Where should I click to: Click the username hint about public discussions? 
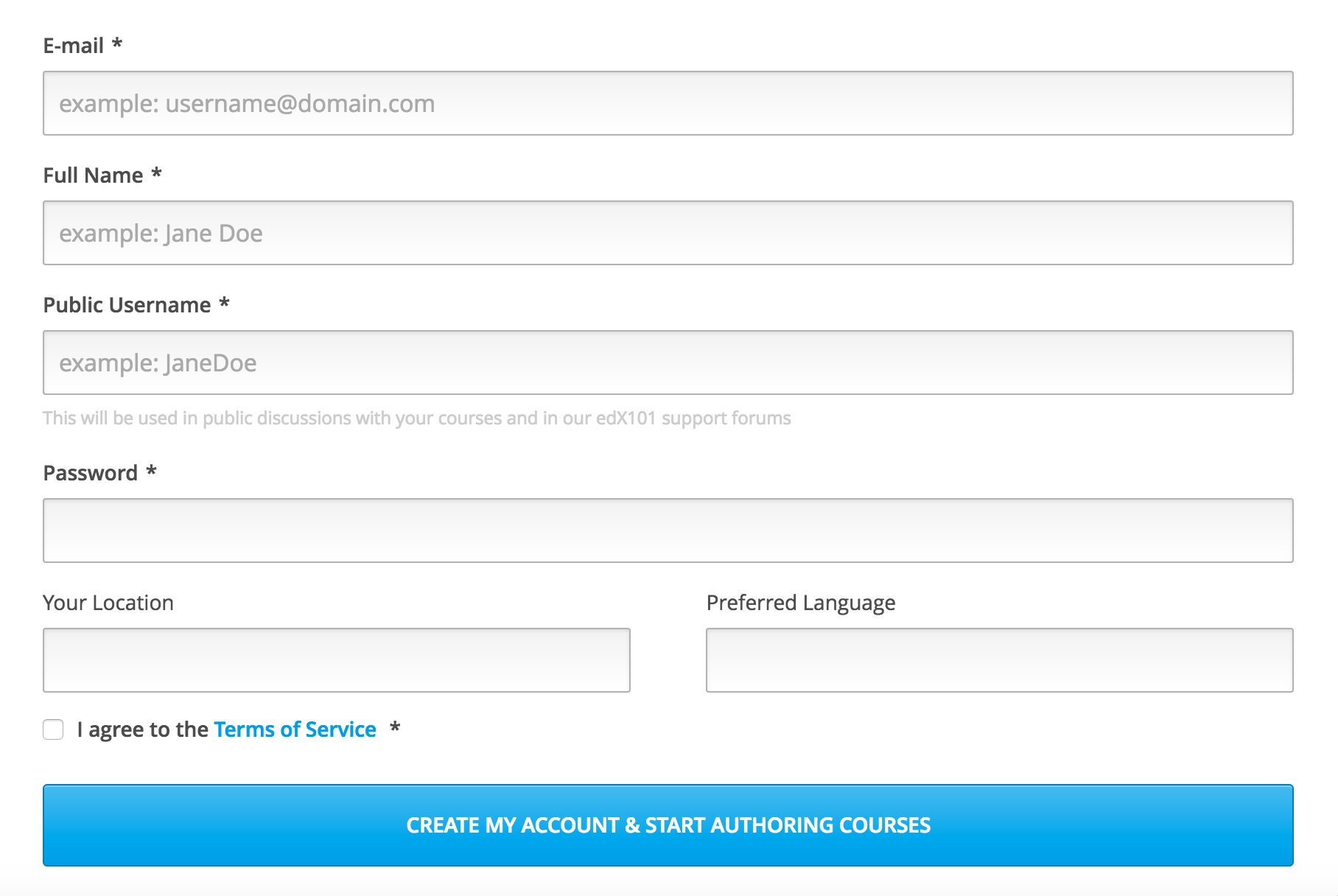tap(417, 418)
